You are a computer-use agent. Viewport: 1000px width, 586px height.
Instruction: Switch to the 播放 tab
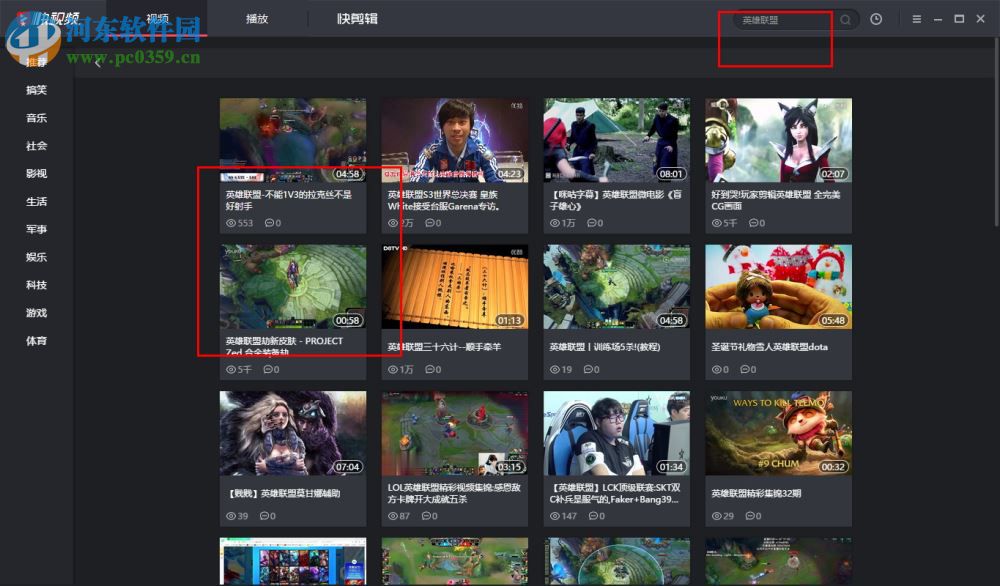pos(257,18)
